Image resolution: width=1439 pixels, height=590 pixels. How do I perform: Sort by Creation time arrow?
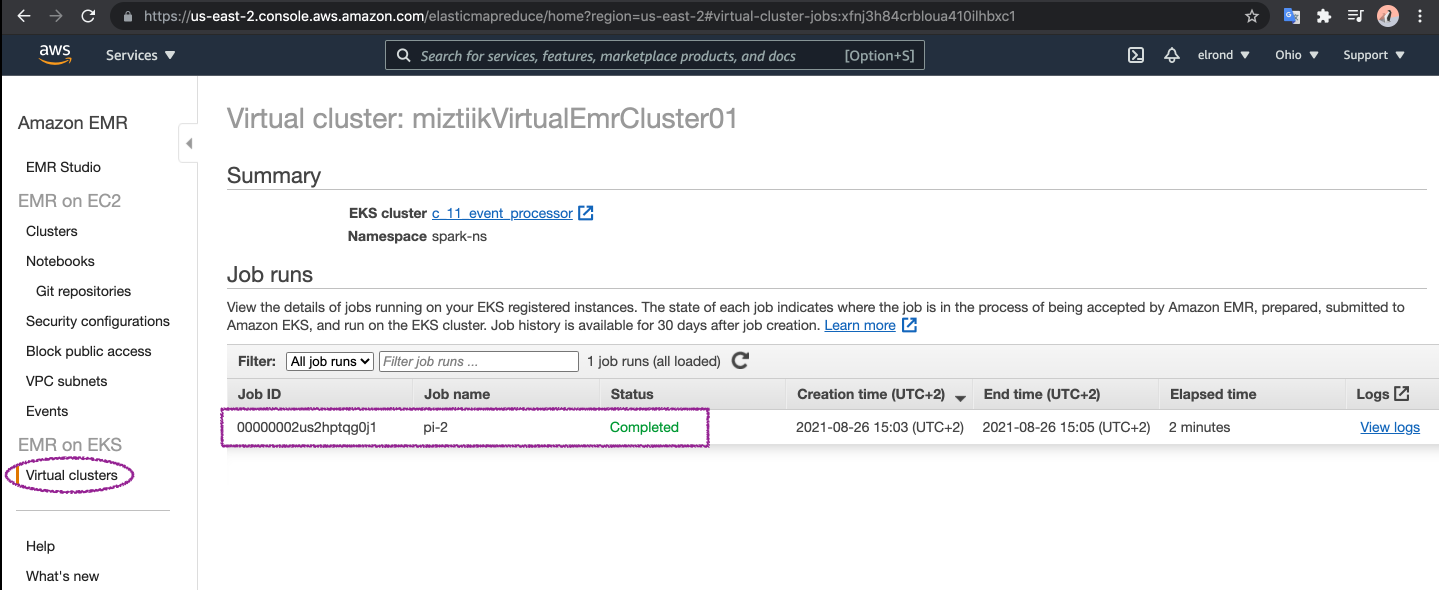click(x=960, y=398)
